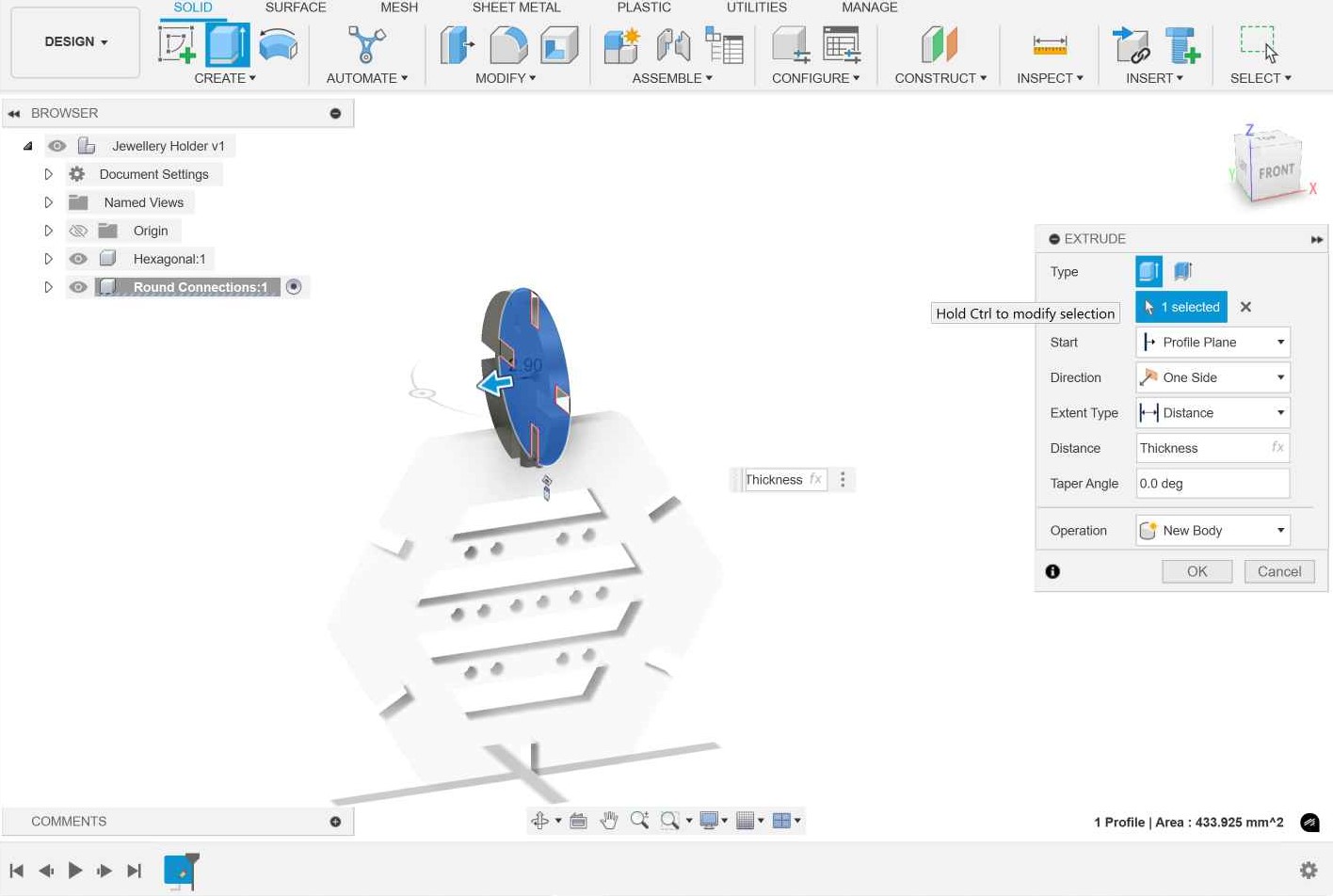Click the Insert McMaster-Carr component icon
1333x896 pixels.
point(1181,44)
